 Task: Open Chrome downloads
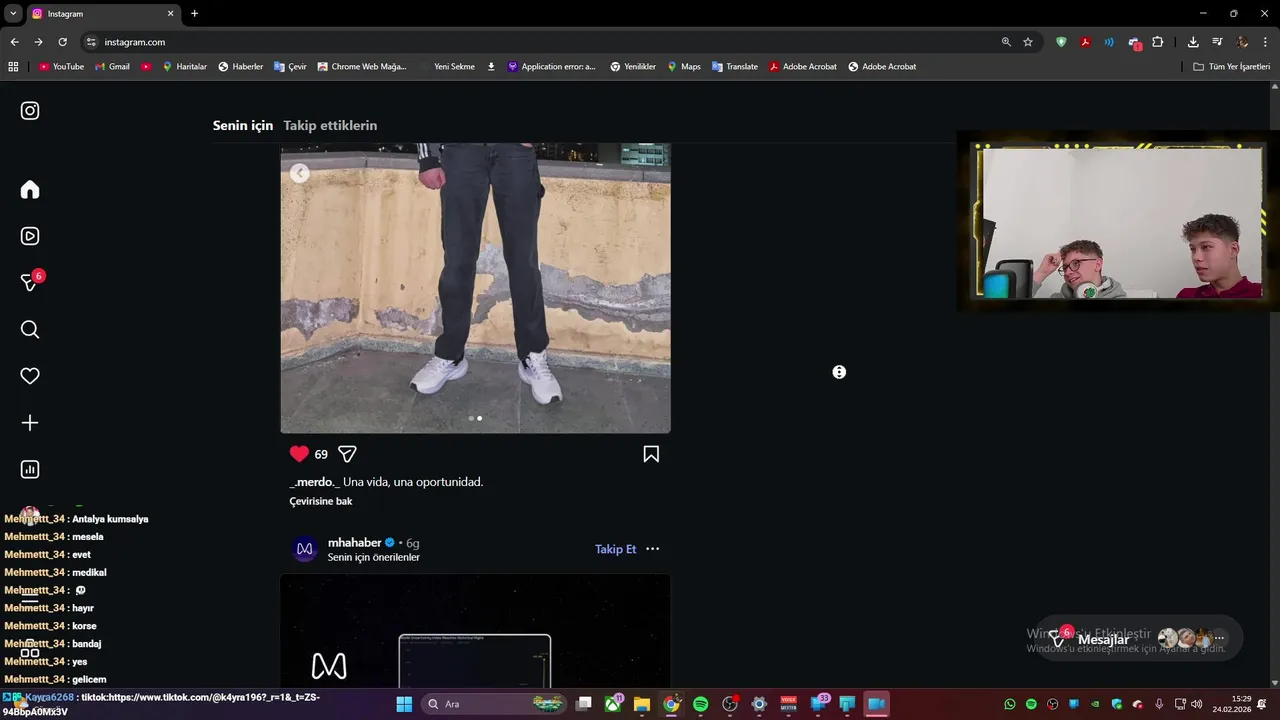tap(1193, 42)
